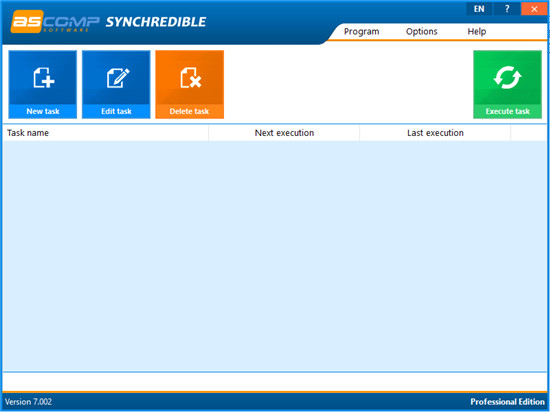The width and height of the screenshot is (550, 412).
Task: Click the question mark help button
Action: pyautogui.click(x=507, y=9)
